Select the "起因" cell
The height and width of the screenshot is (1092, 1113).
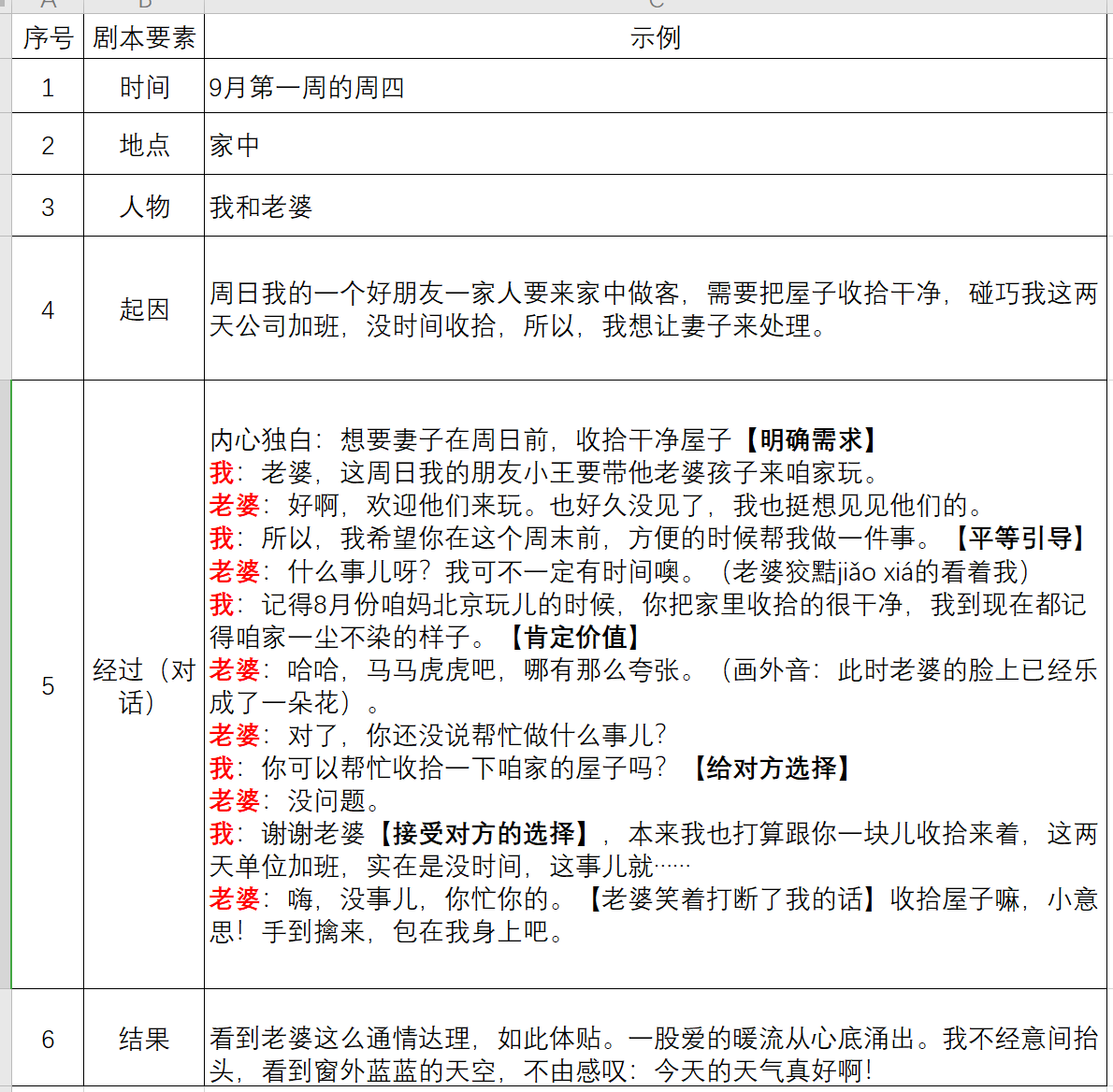pos(144,309)
